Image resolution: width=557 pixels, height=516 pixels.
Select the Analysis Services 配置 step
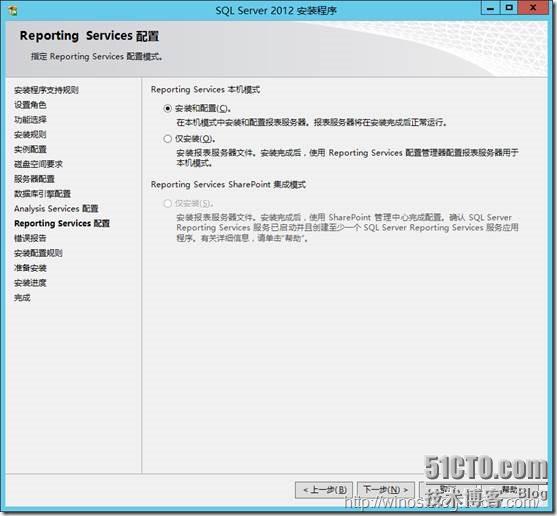(x=56, y=209)
